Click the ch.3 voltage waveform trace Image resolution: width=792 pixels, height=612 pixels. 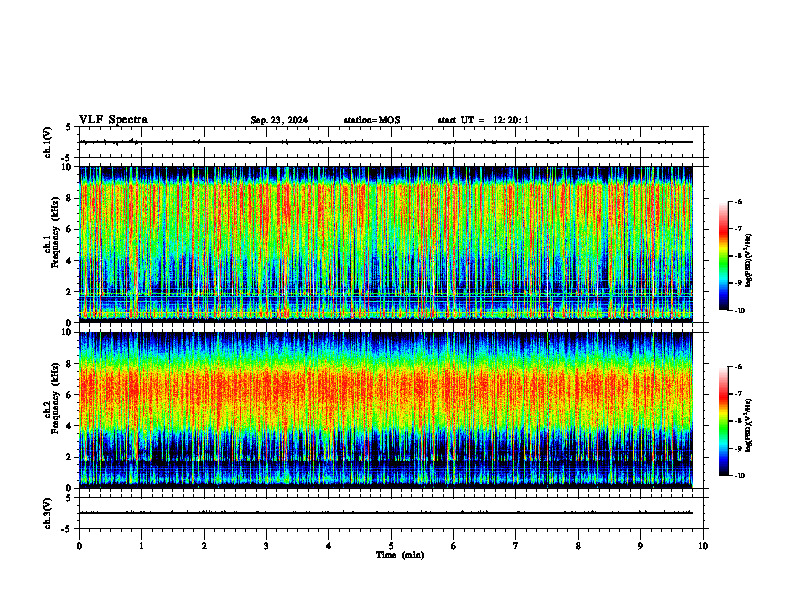(x=386, y=513)
